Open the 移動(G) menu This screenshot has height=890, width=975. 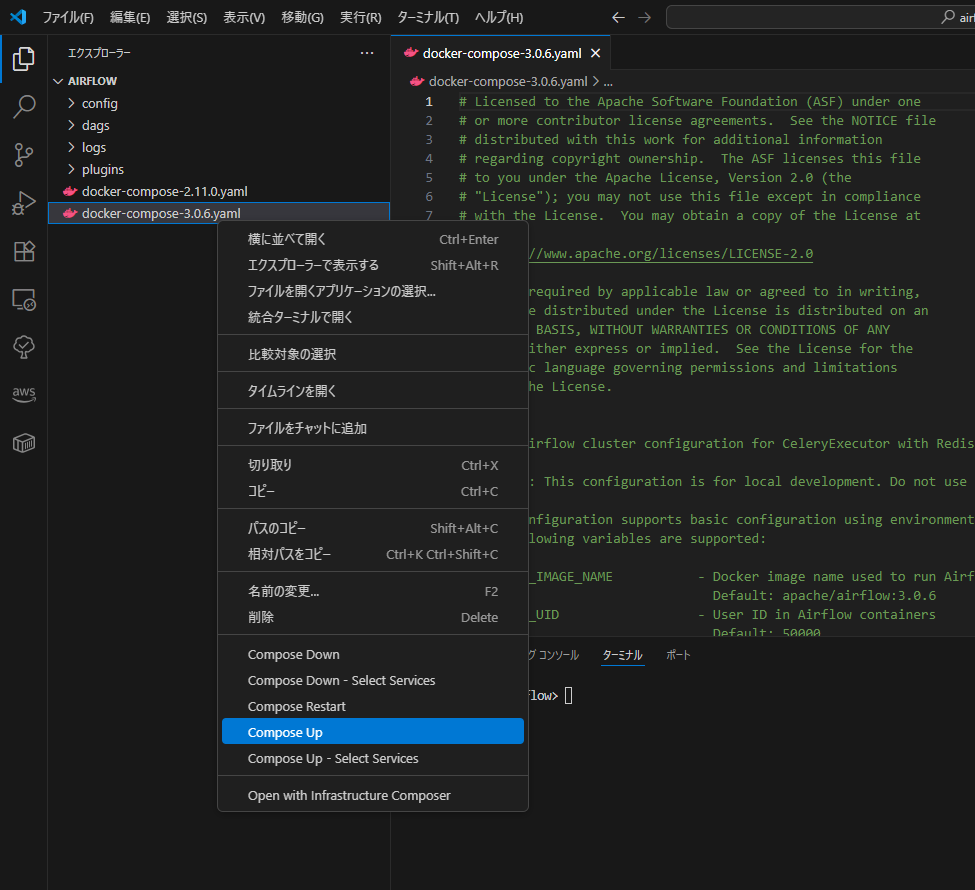click(302, 17)
